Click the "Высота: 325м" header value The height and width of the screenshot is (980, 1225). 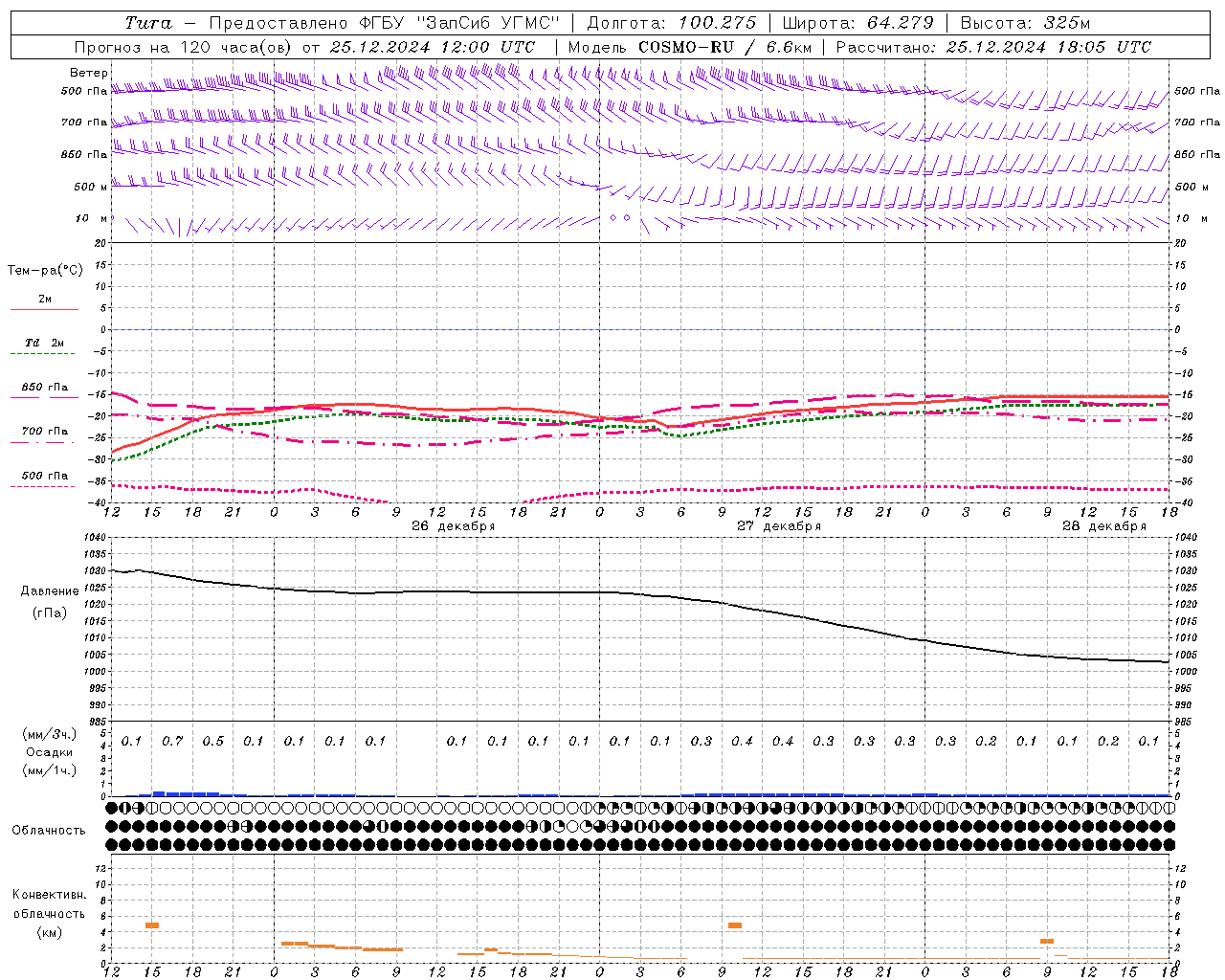[x=1025, y=23]
